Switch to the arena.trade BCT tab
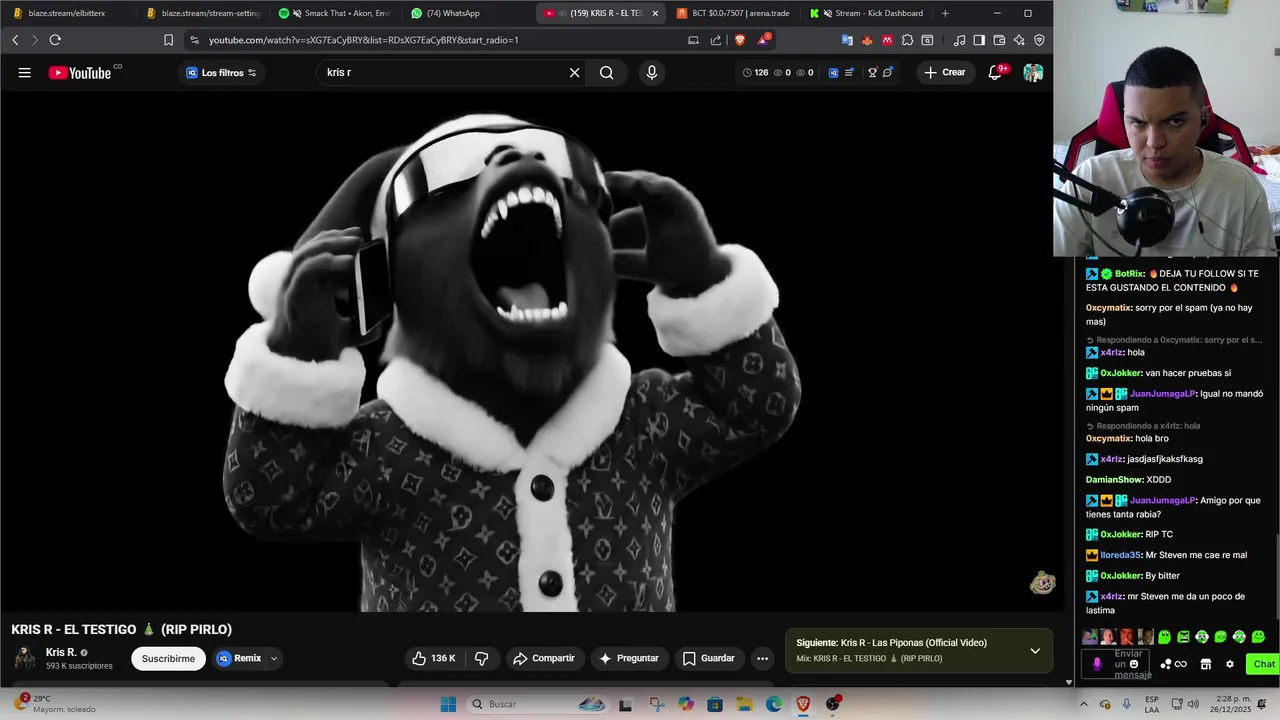Image resolution: width=1280 pixels, height=720 pixels. click(733, 13)
